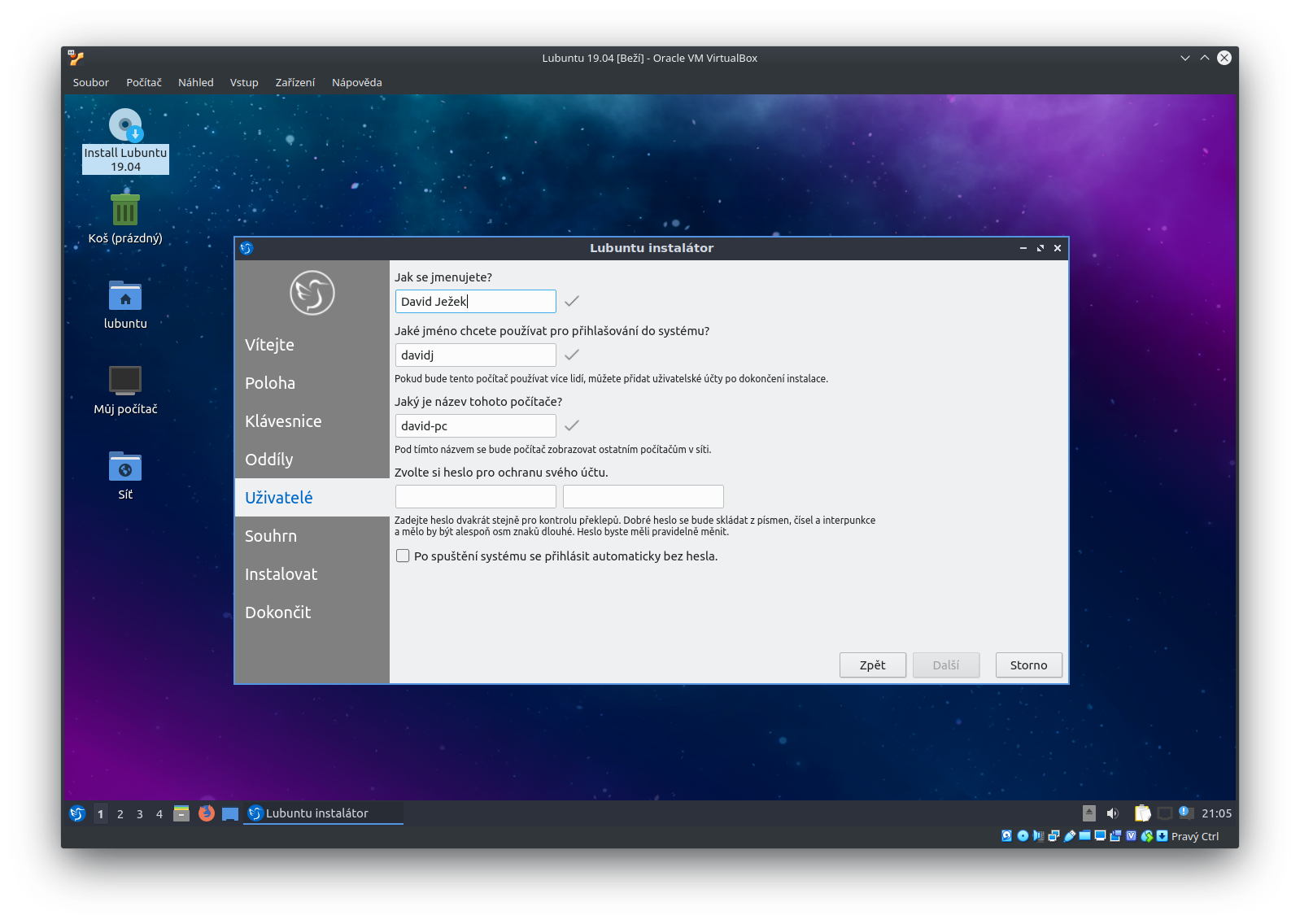Click the VirtualBox hard disk activity indicator
The image size is (1300, 924).
(x=1006, y=836)
